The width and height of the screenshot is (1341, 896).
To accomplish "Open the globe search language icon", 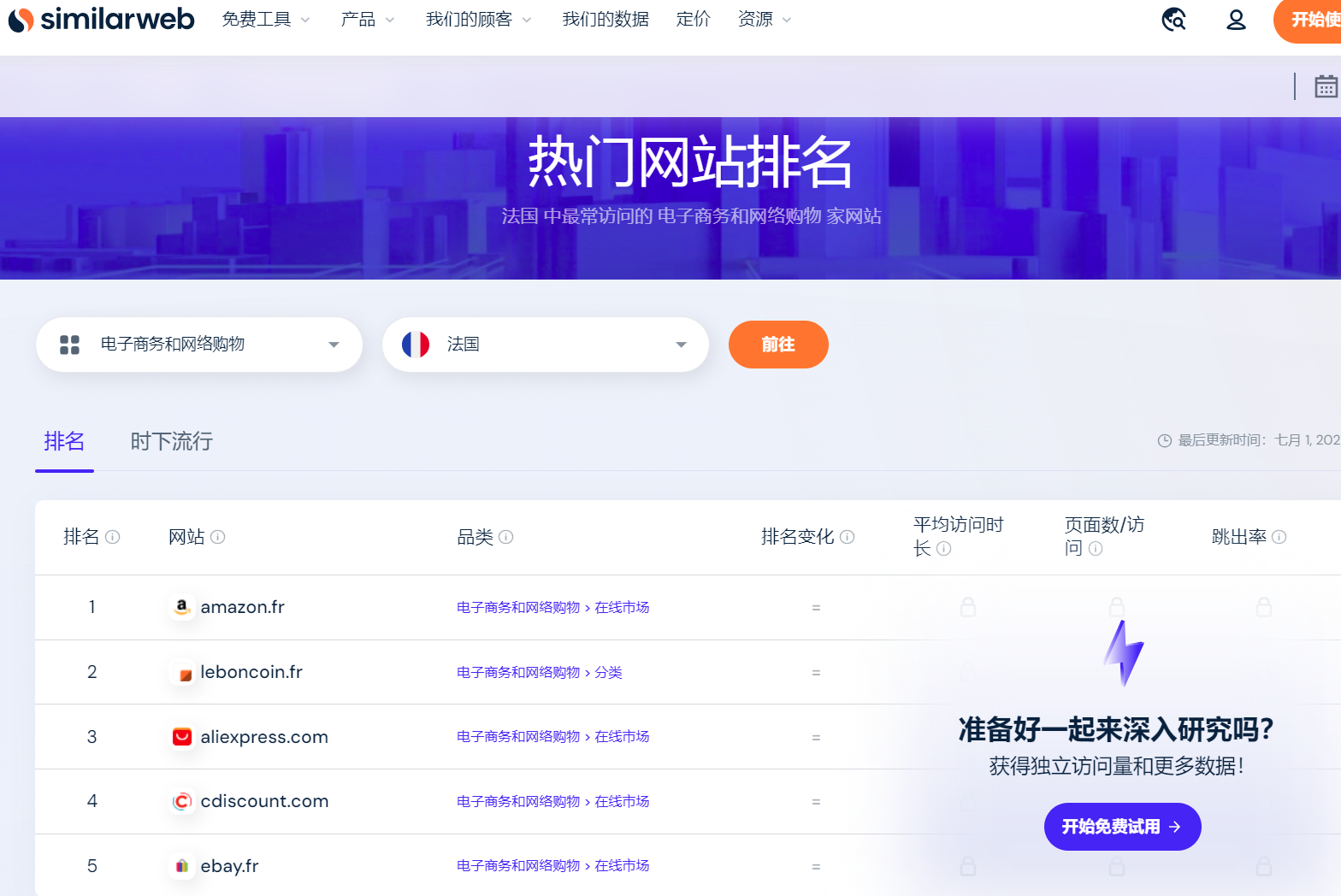I will [x=1173, y=19].
